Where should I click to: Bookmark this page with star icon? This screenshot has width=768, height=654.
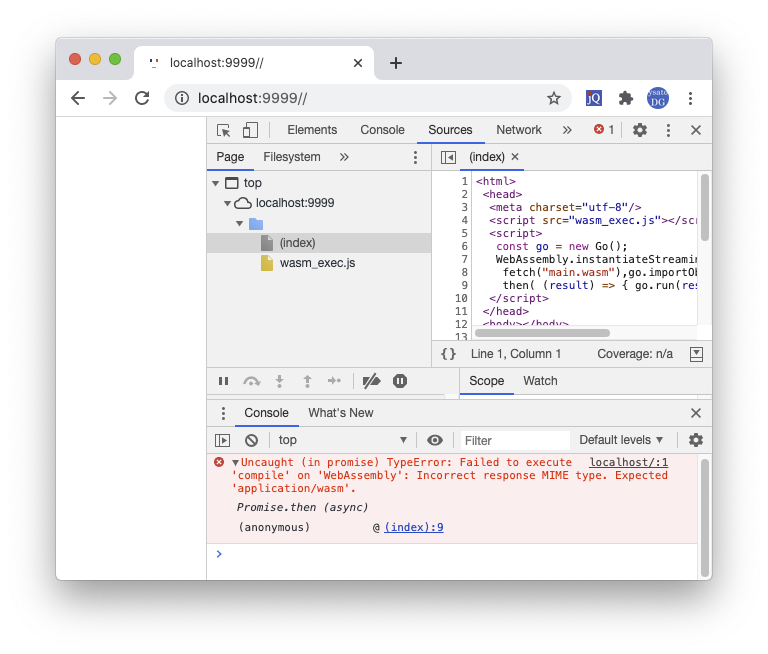[x=554, y=98]
